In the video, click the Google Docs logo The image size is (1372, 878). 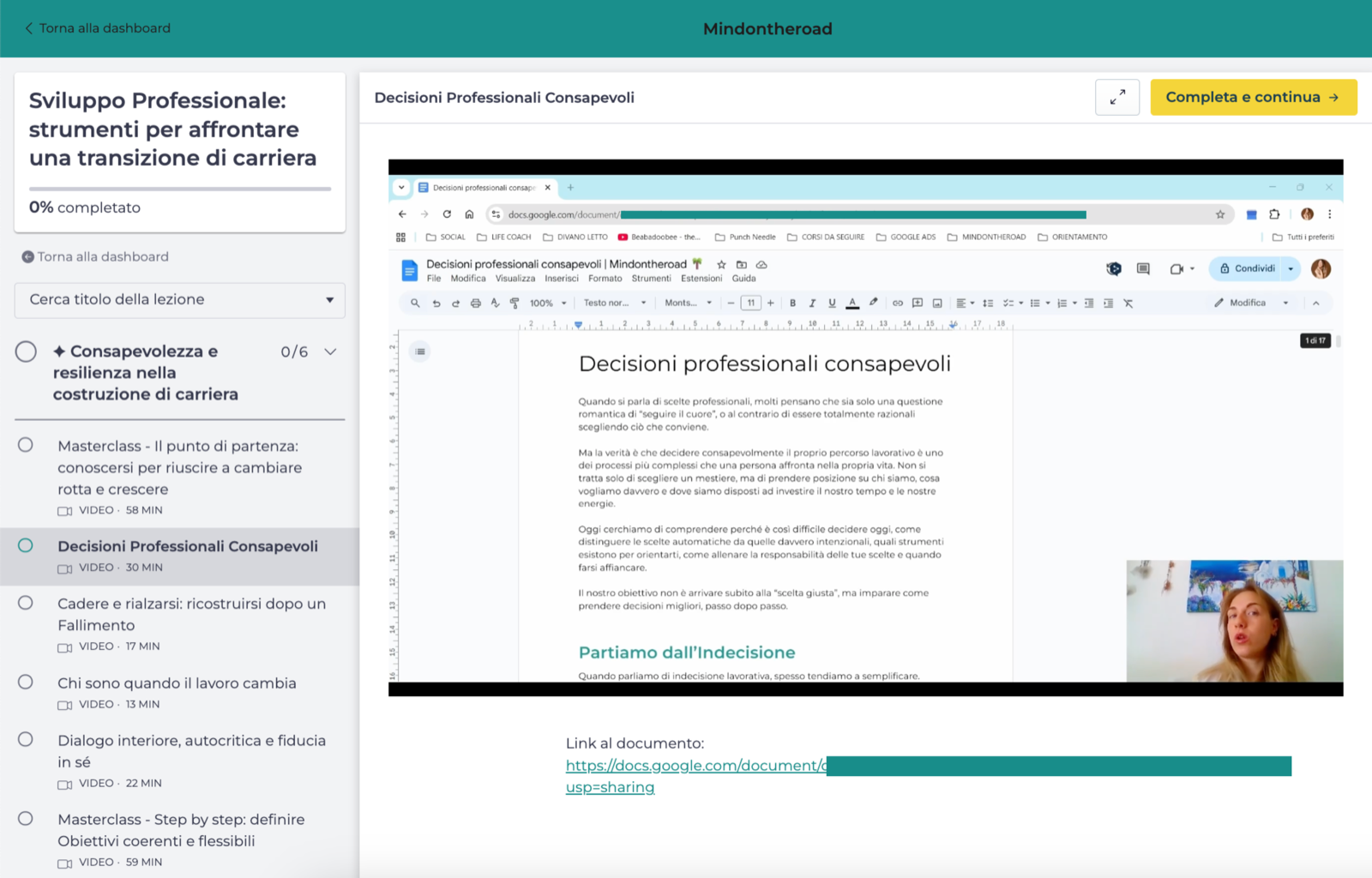(x=410, y=271)
